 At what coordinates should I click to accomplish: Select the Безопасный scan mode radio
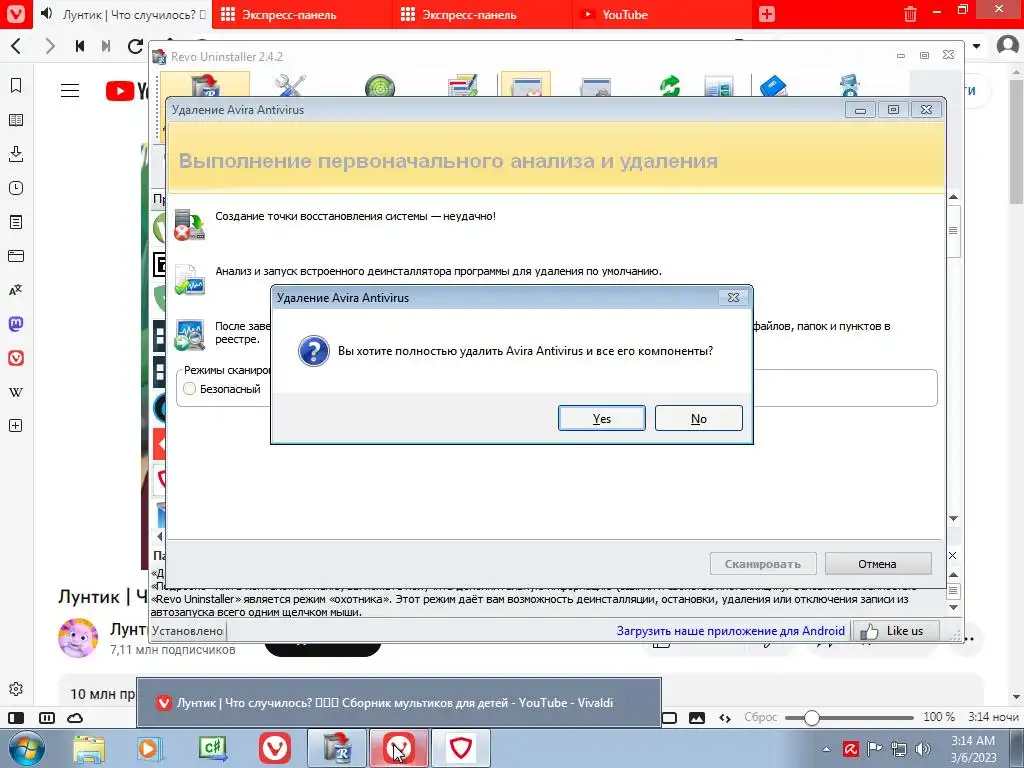189,389
